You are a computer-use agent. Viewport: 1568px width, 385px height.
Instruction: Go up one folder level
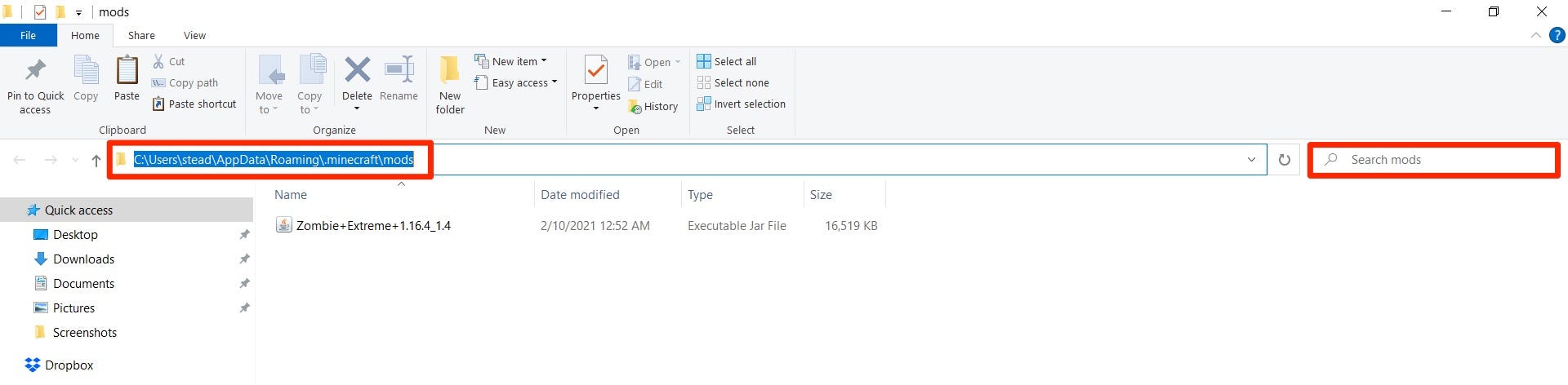96,160
